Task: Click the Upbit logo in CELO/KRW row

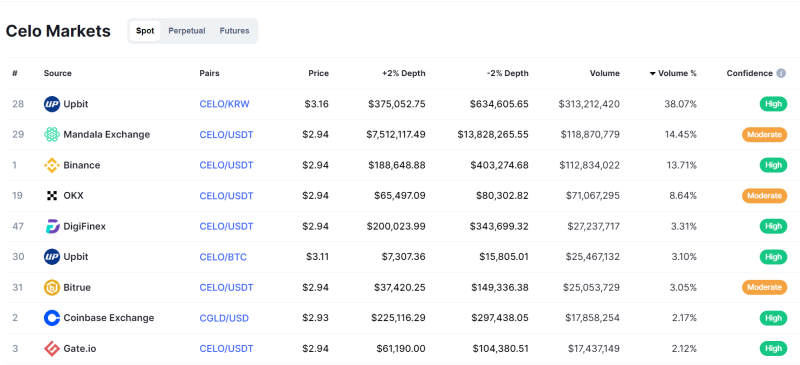Action: 52,104
